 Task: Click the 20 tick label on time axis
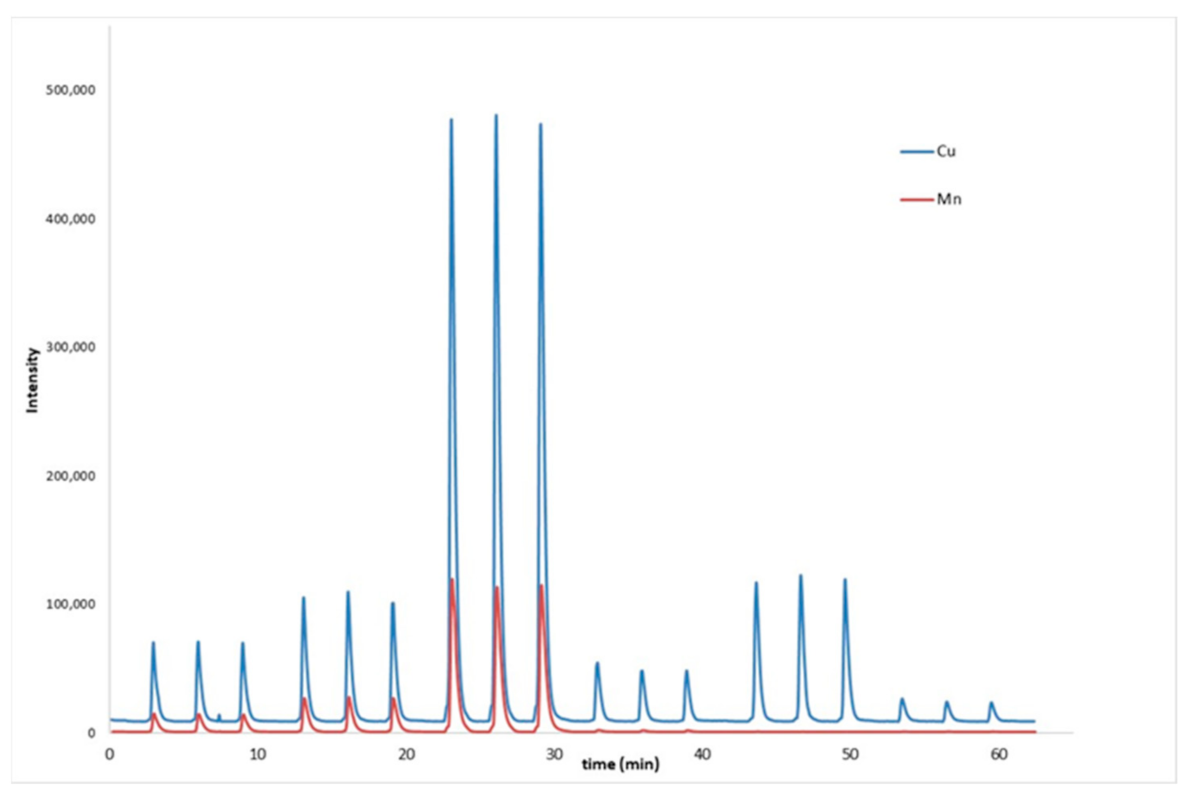[x=405, y=753]
